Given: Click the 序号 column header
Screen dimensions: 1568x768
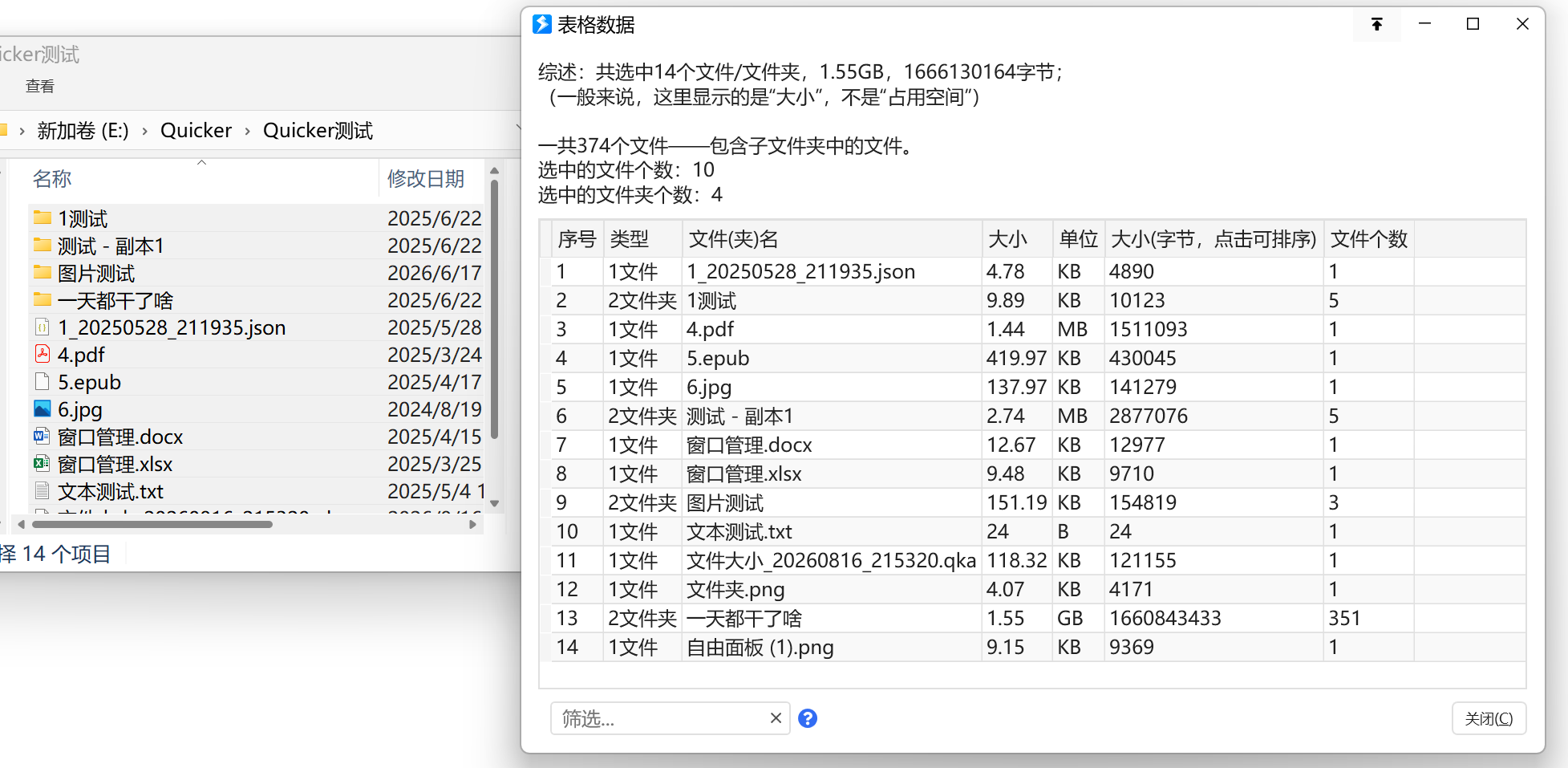Looking at the screenshot, I should (577, 239).
